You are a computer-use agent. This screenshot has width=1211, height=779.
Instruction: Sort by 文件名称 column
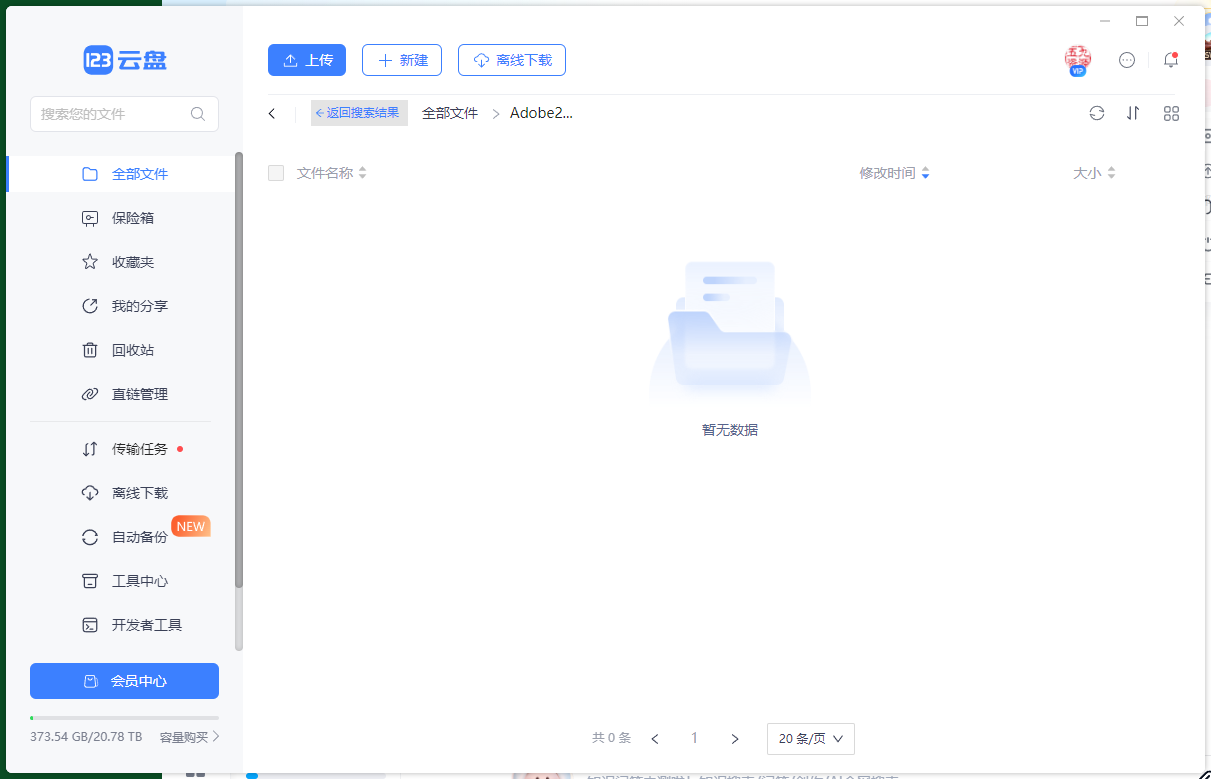pyautogui.click(x=331, y=173)
